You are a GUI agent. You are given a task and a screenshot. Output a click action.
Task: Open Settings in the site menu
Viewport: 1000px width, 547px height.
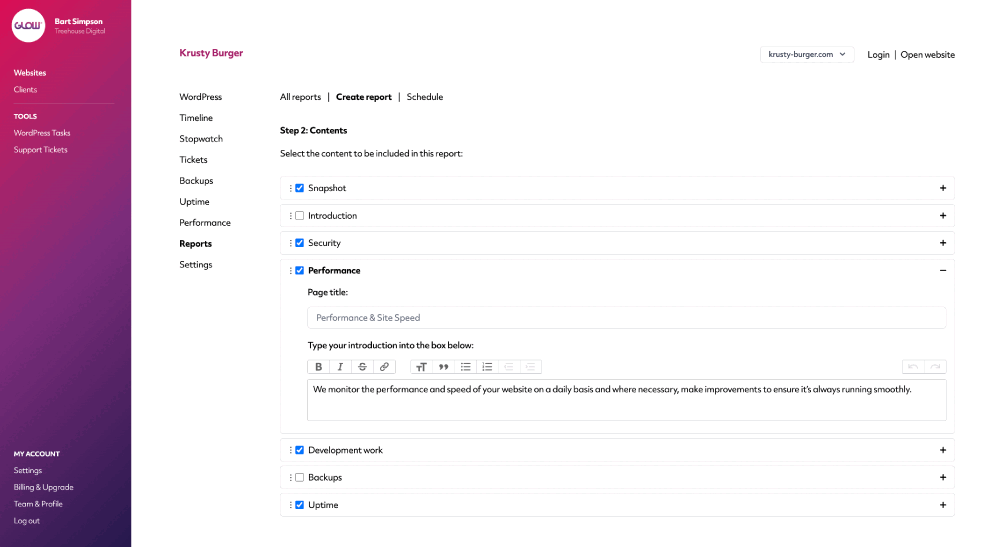[x=196, y=265]
